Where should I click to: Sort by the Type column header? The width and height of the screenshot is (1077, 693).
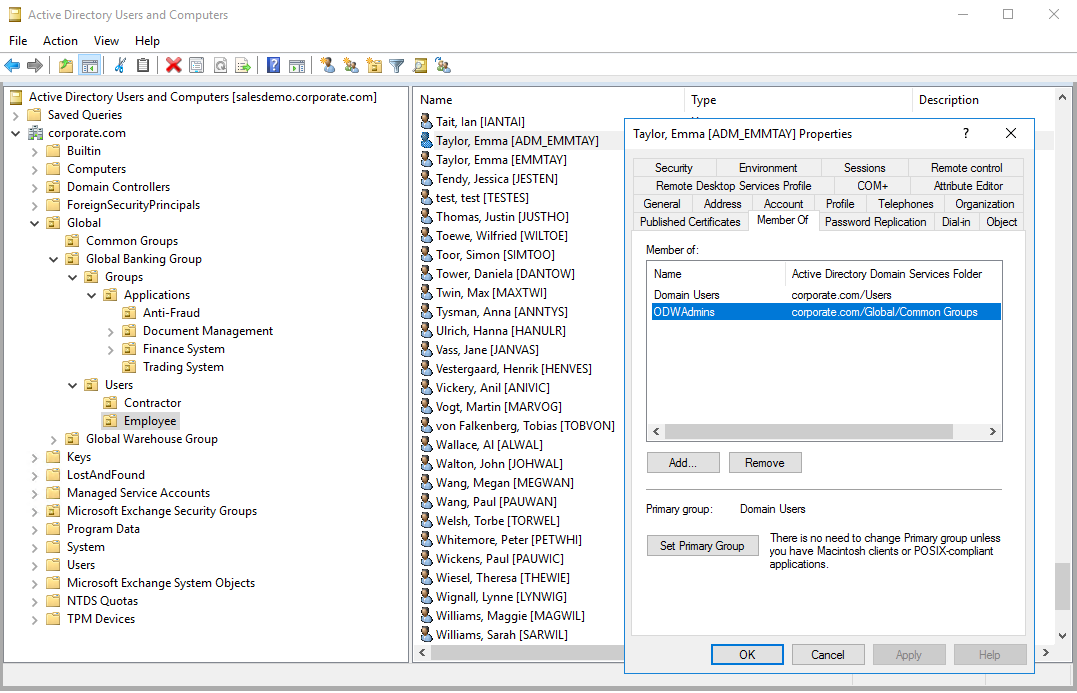click(x=798, y=100)
